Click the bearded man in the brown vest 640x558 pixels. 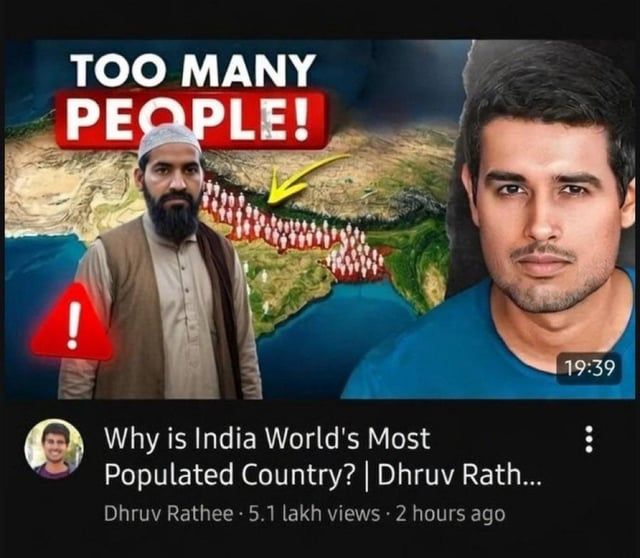point(161,261)
